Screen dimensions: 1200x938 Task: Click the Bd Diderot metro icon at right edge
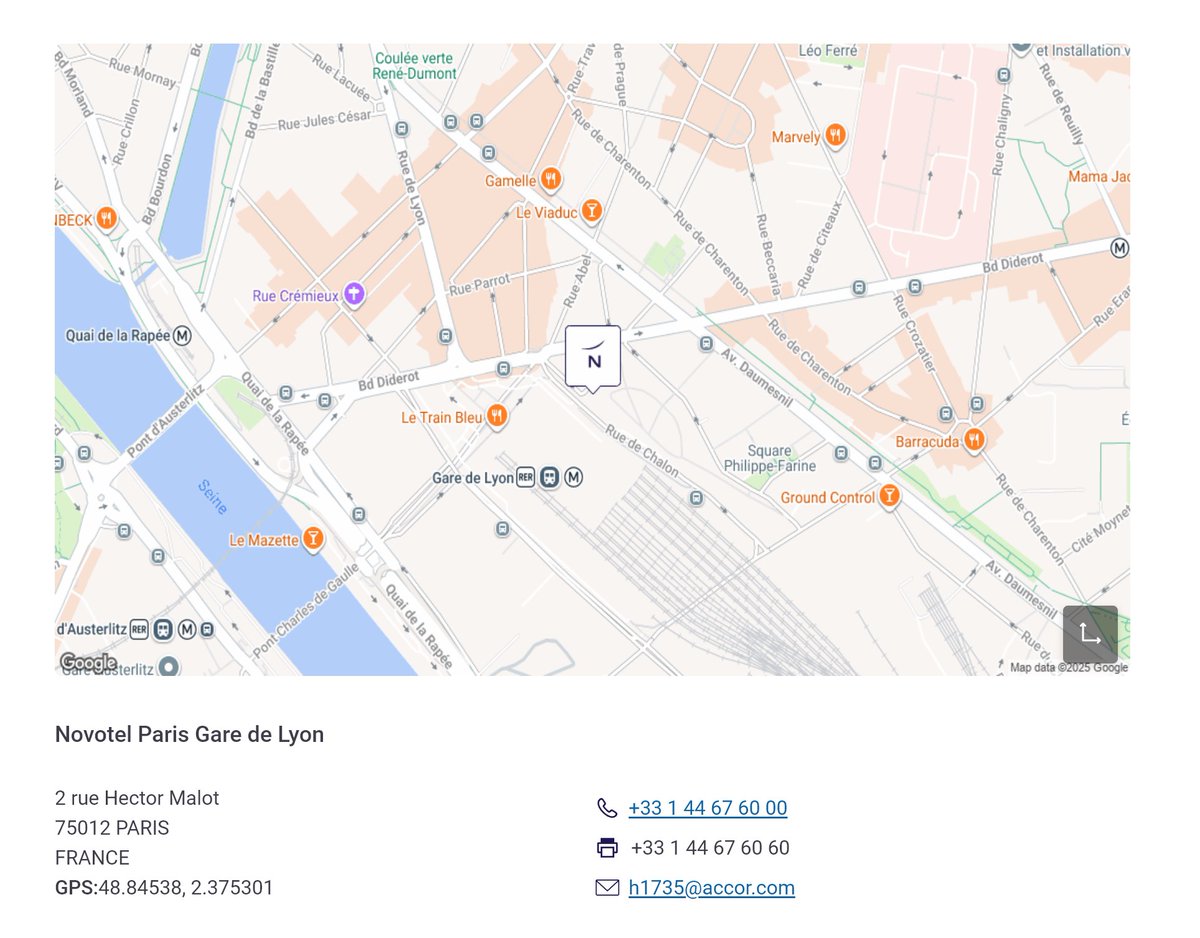click(x=1120, y=247)
